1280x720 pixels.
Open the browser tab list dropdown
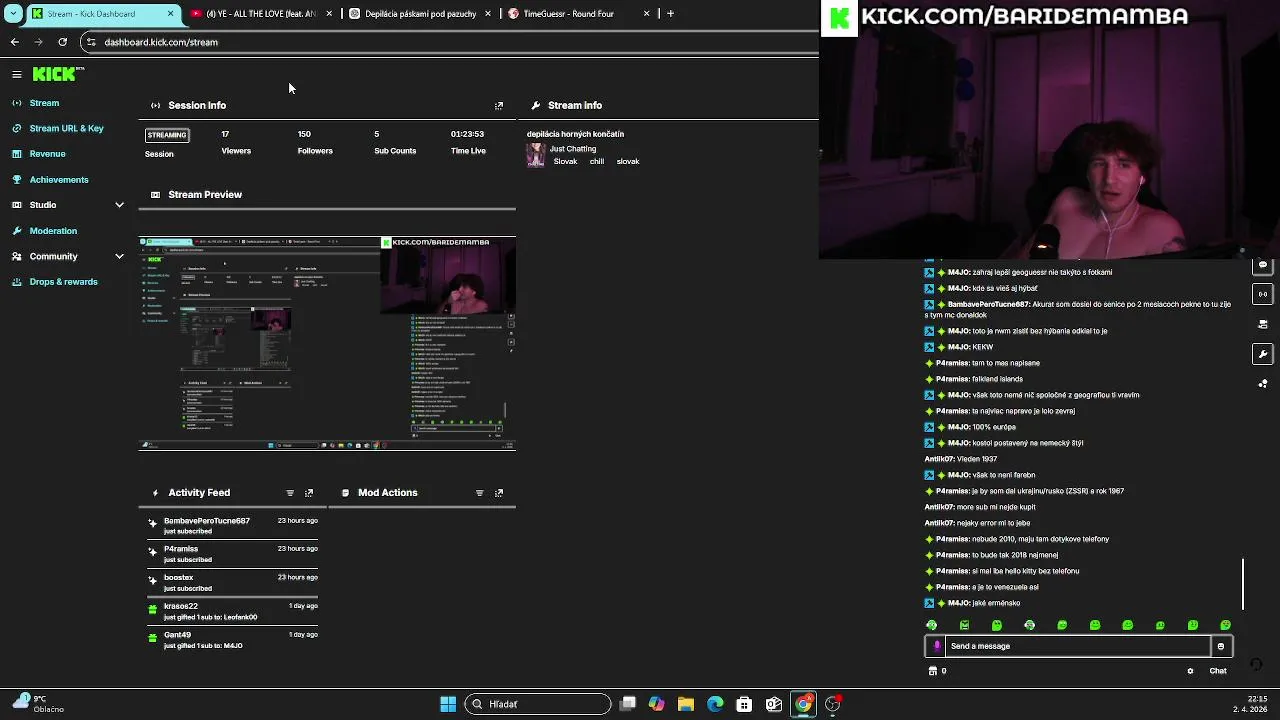pos(13,13)
